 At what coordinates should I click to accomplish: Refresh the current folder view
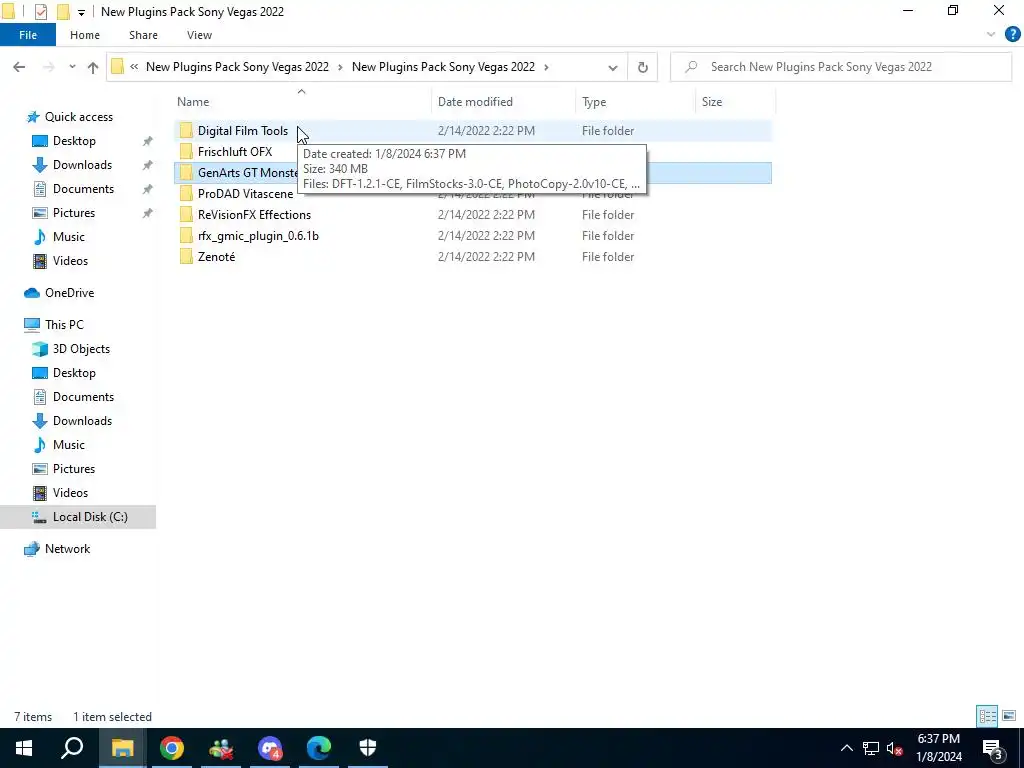coord(643,67)
